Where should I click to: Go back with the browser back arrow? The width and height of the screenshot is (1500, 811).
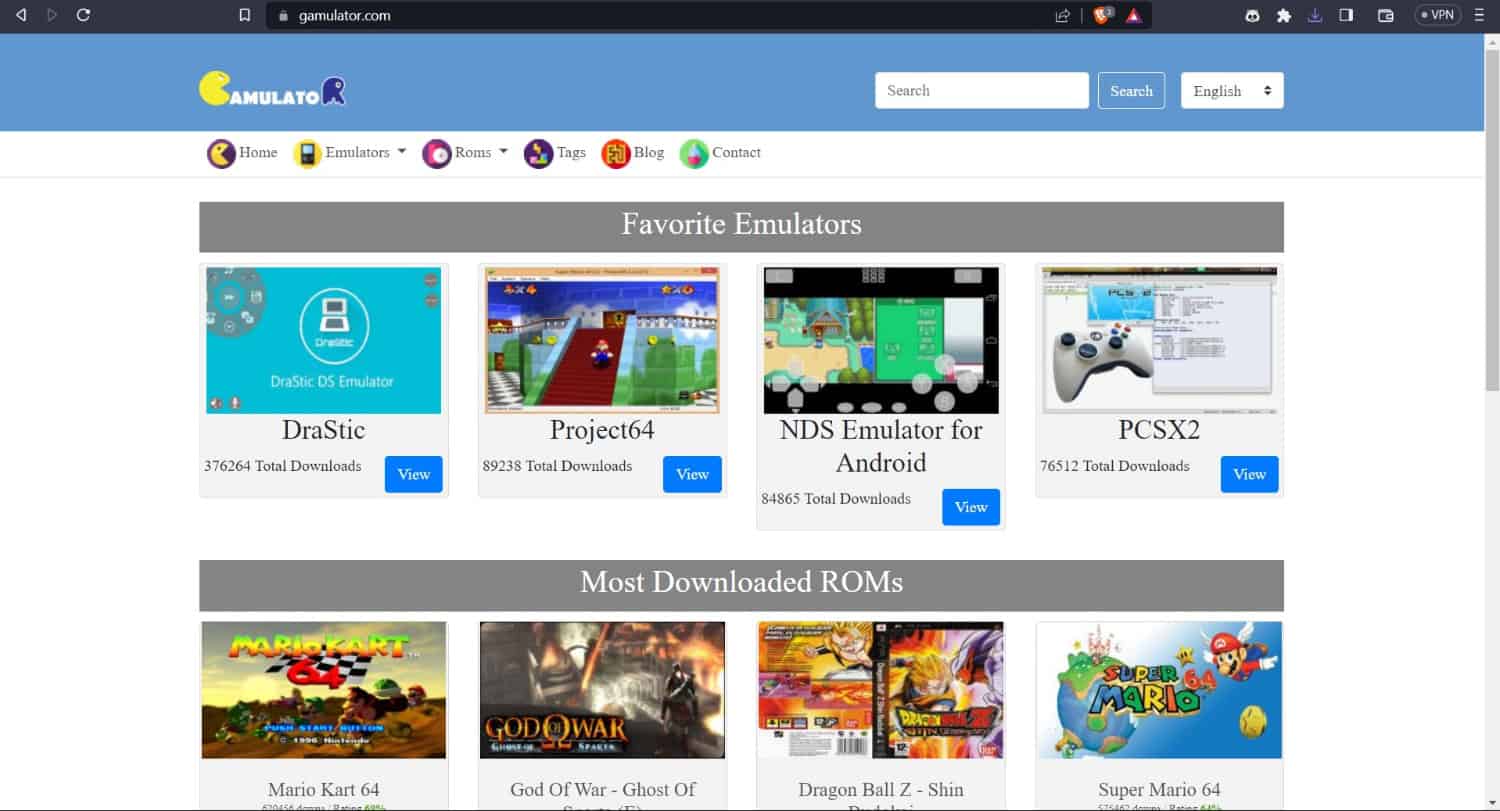tap(21, 15)
